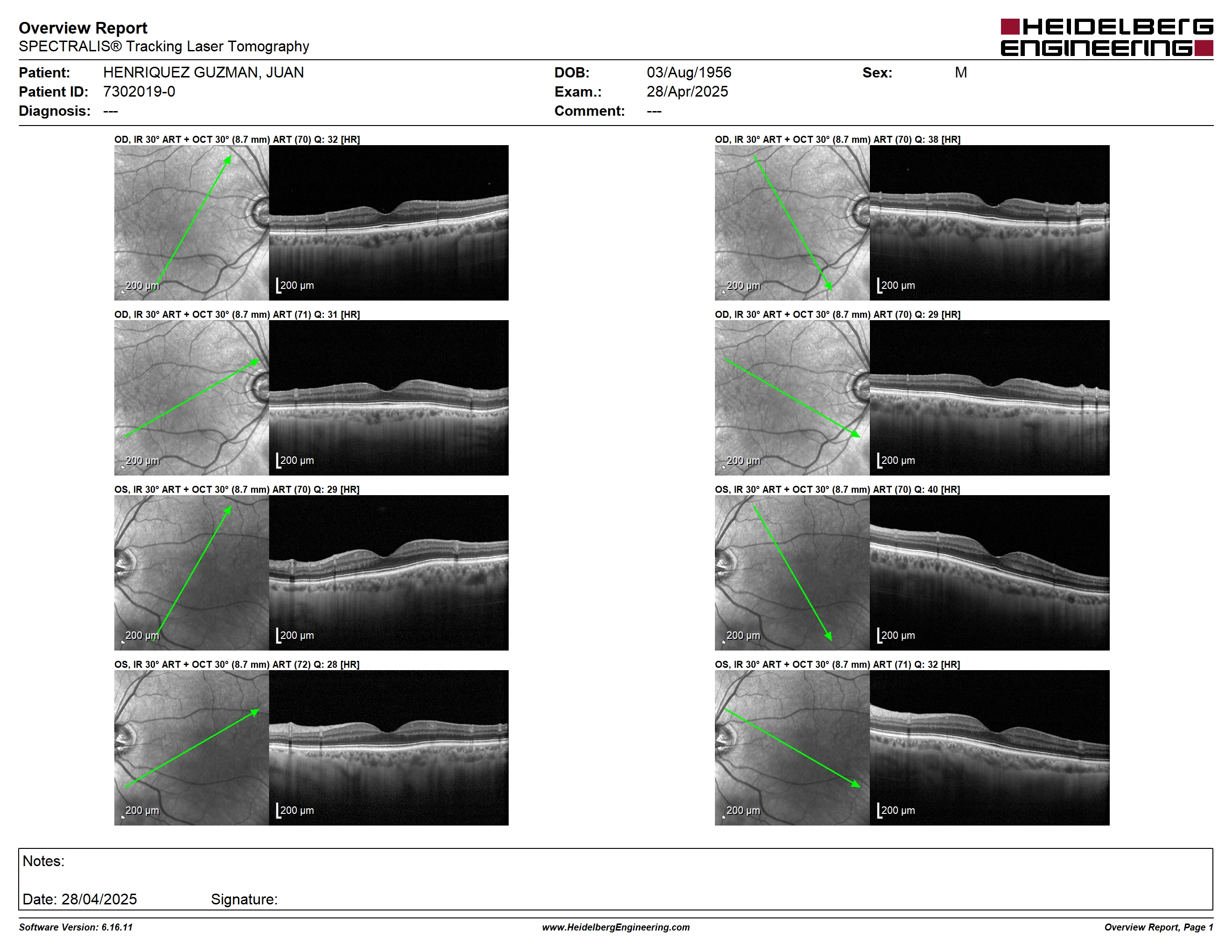Viewport: 1232px width, 952px height.
Task: Click 200 µm scale label on OS Q: 40 B-scan
Action: (898, 635)
